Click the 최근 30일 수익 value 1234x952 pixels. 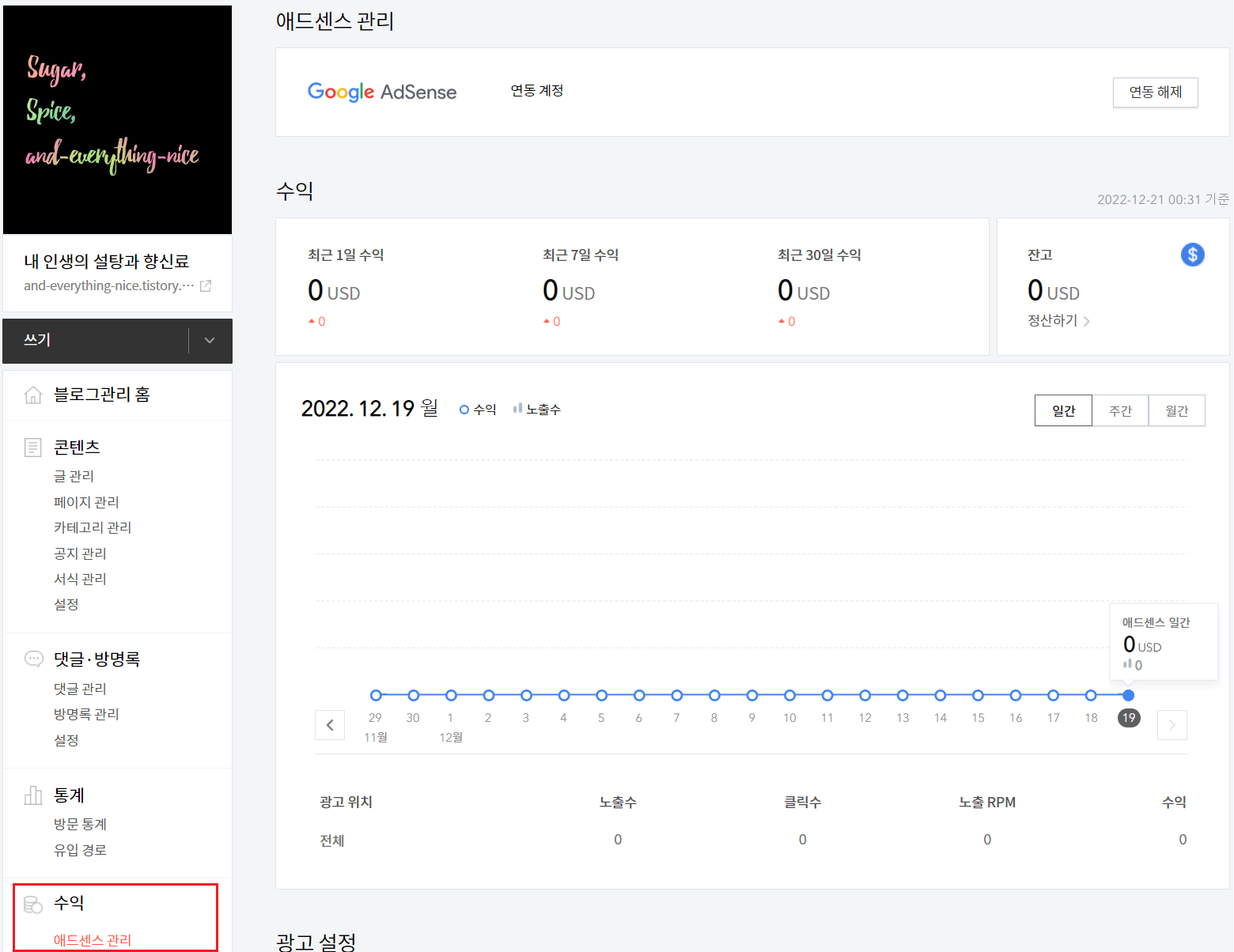[804, 291]
